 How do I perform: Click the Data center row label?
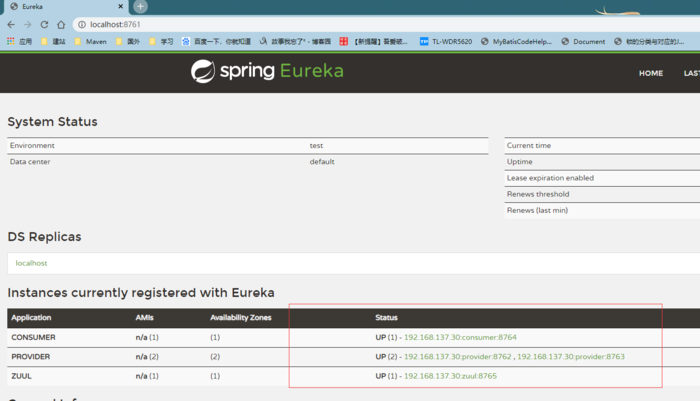tap(30, 162)
